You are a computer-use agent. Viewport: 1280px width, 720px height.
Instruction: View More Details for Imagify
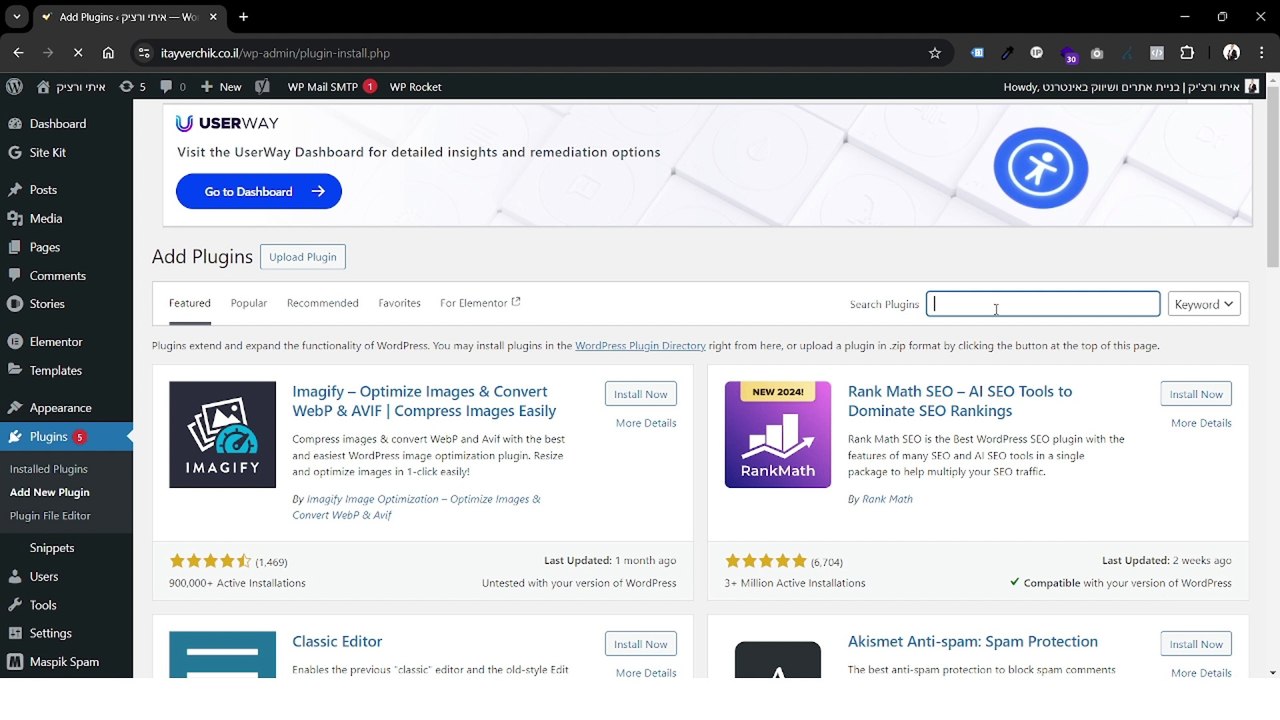click(x=646, y=423)
